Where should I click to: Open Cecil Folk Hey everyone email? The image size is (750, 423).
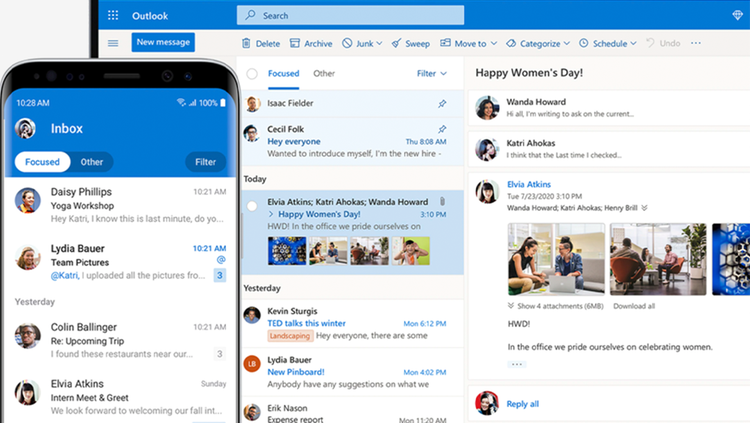(353, 142)
